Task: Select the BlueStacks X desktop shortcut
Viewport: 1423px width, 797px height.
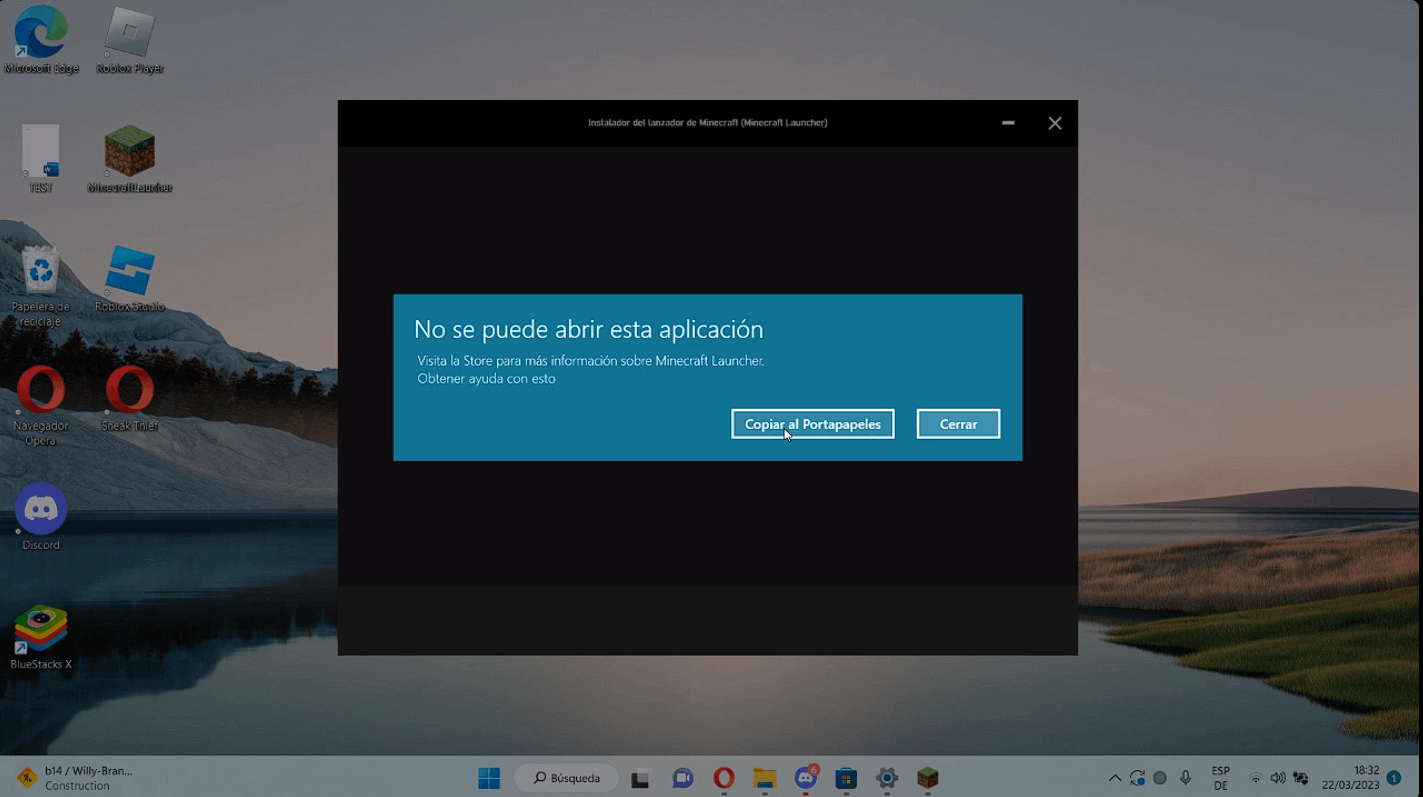Action: [41, 637]
